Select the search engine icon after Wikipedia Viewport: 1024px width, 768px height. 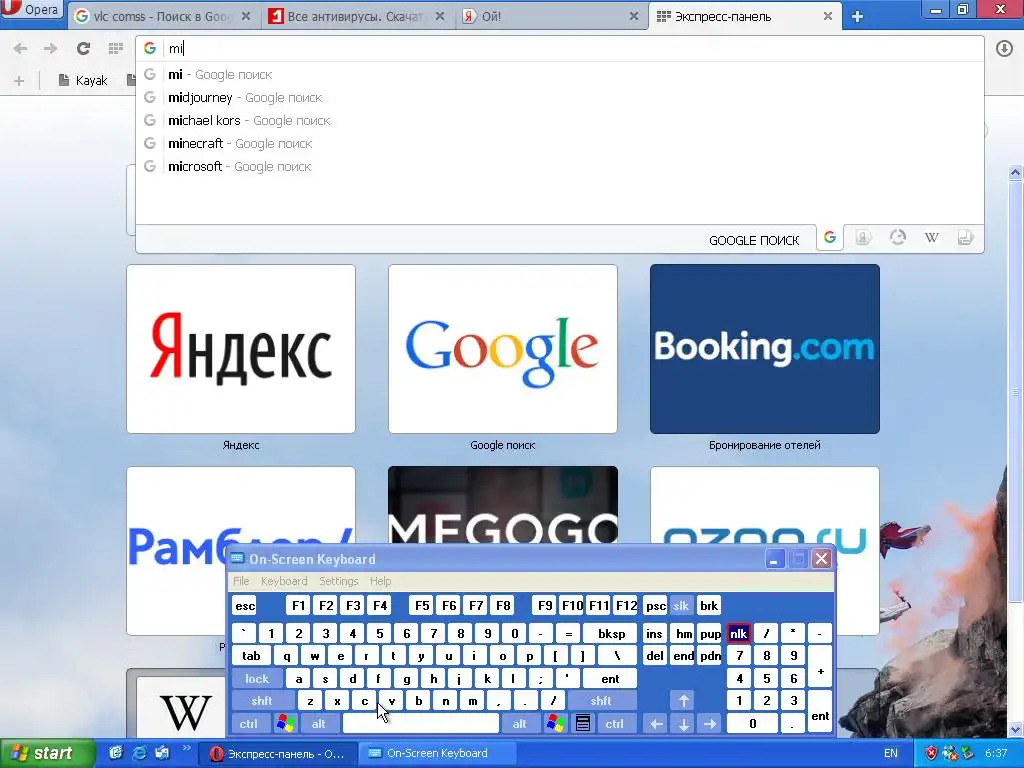pyautogui.click(x=965, y=238)
